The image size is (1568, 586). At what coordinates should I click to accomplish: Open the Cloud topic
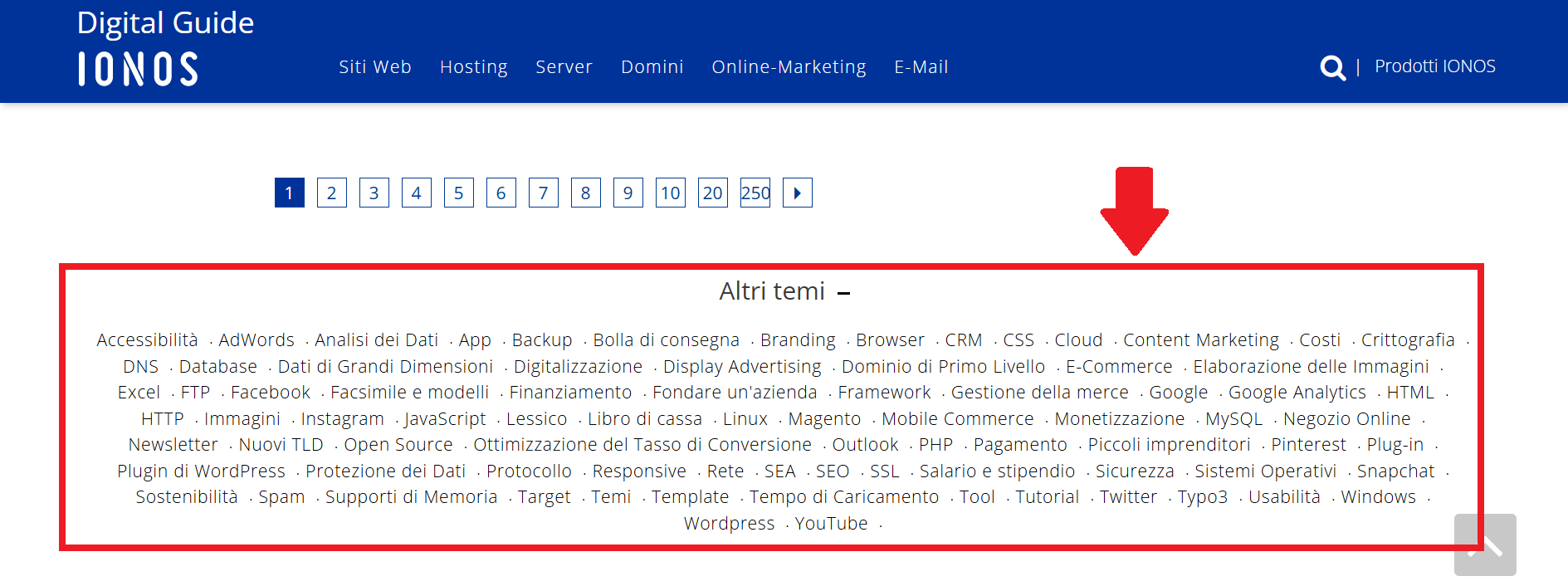[1078, 339]
